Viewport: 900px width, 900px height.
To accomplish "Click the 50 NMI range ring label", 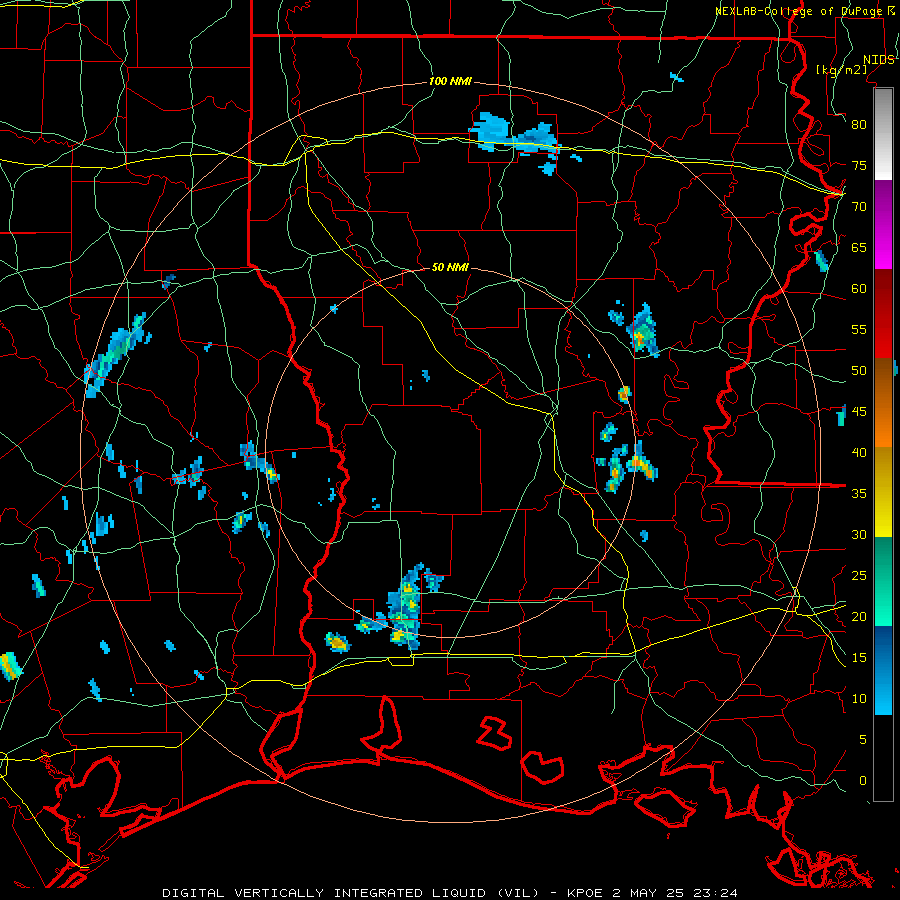I will point(450,267).
